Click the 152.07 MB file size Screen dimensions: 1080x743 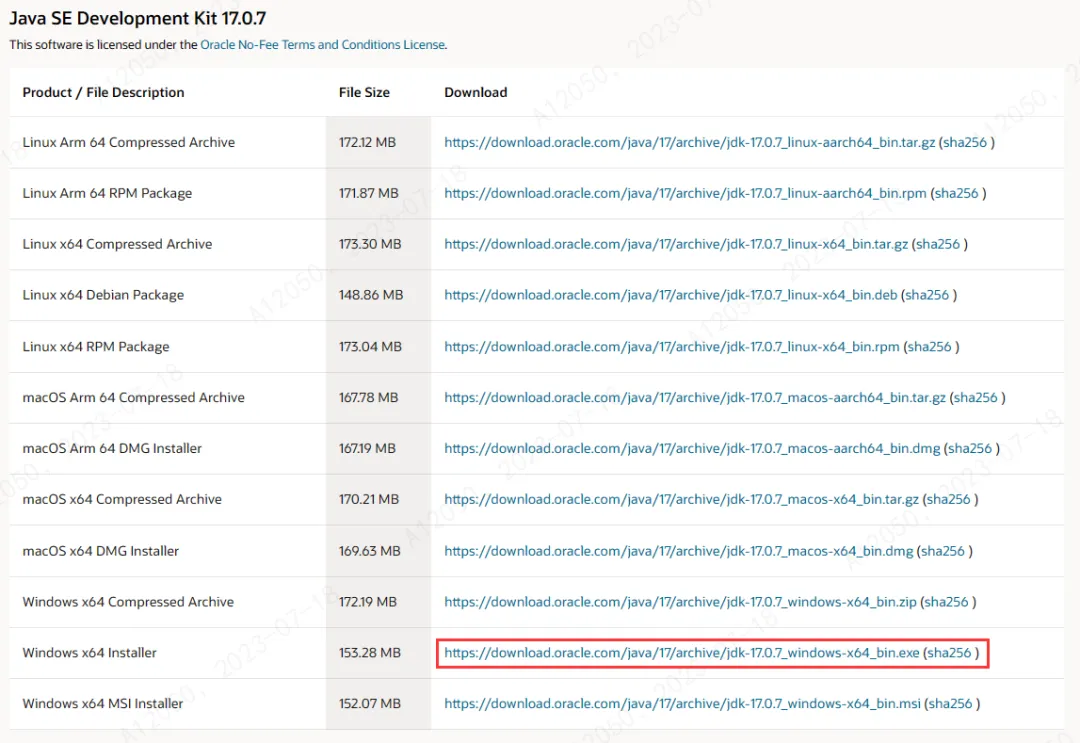[x=369, y=704]
